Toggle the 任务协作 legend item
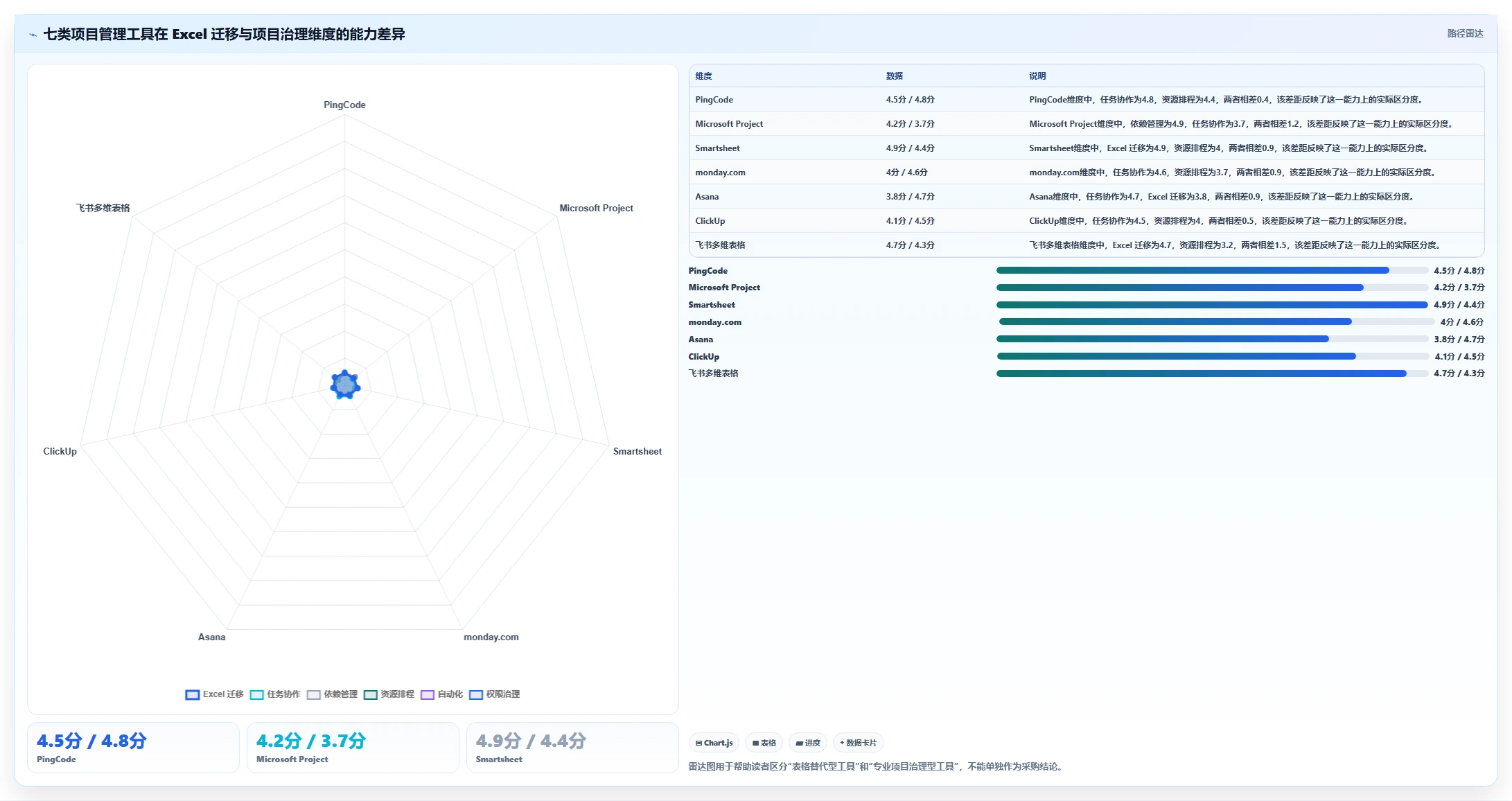1512x801 pixels. tap(275, 694)
